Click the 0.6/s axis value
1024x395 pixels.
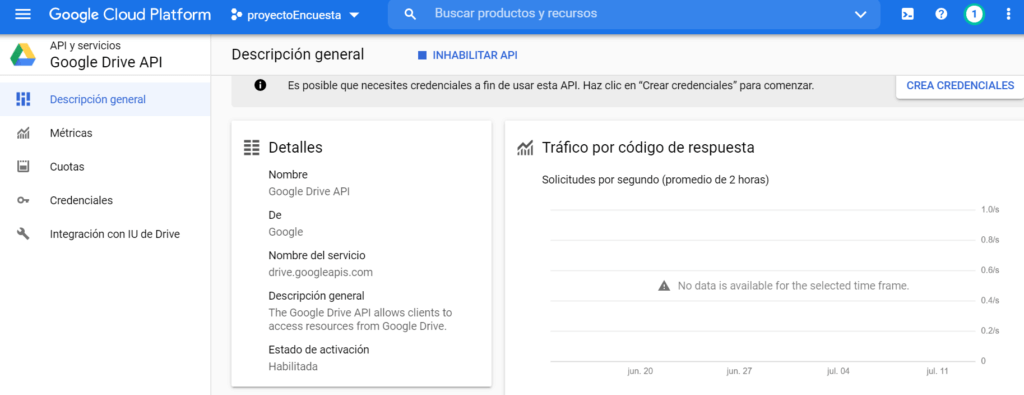click(990, 270)
